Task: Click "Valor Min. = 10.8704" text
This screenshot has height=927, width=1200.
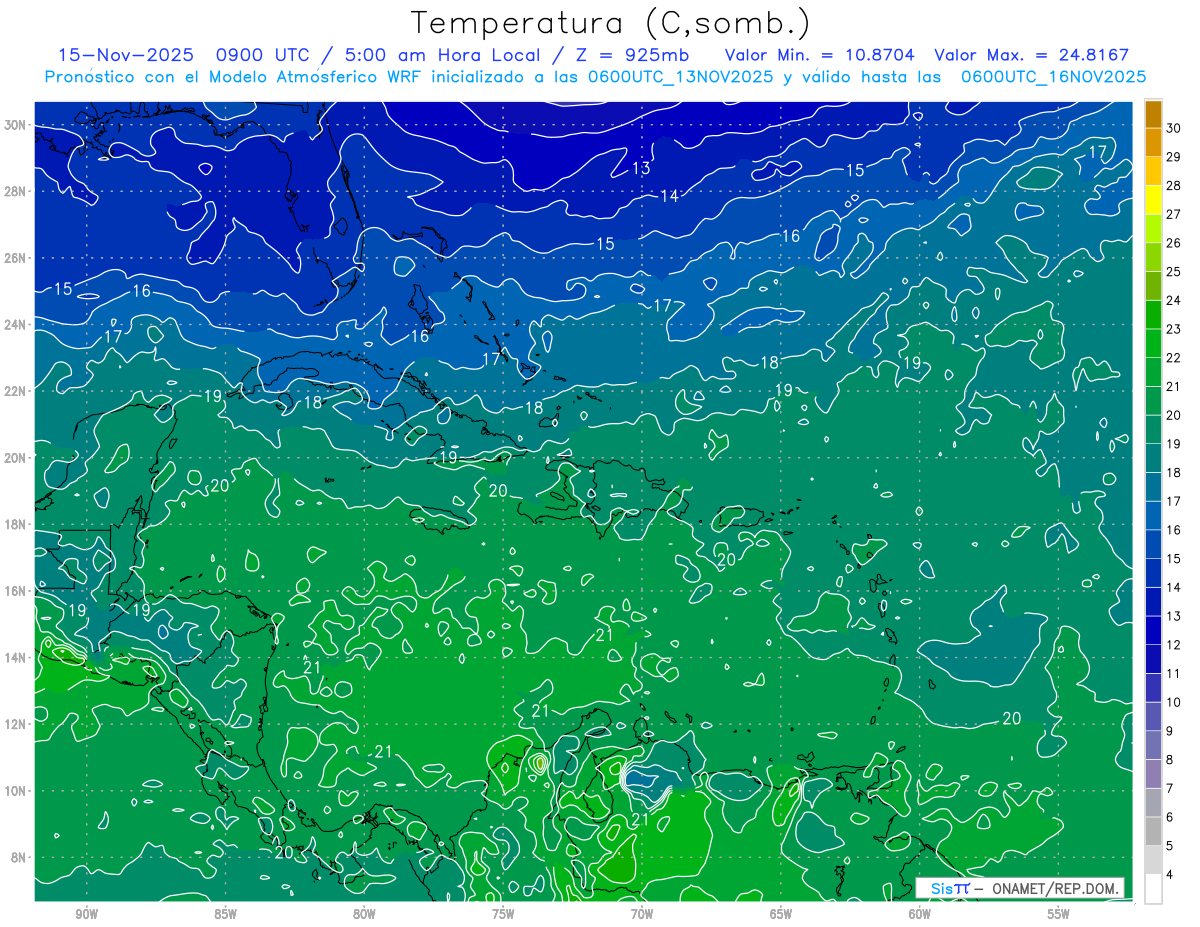Action: coord(819,55)
